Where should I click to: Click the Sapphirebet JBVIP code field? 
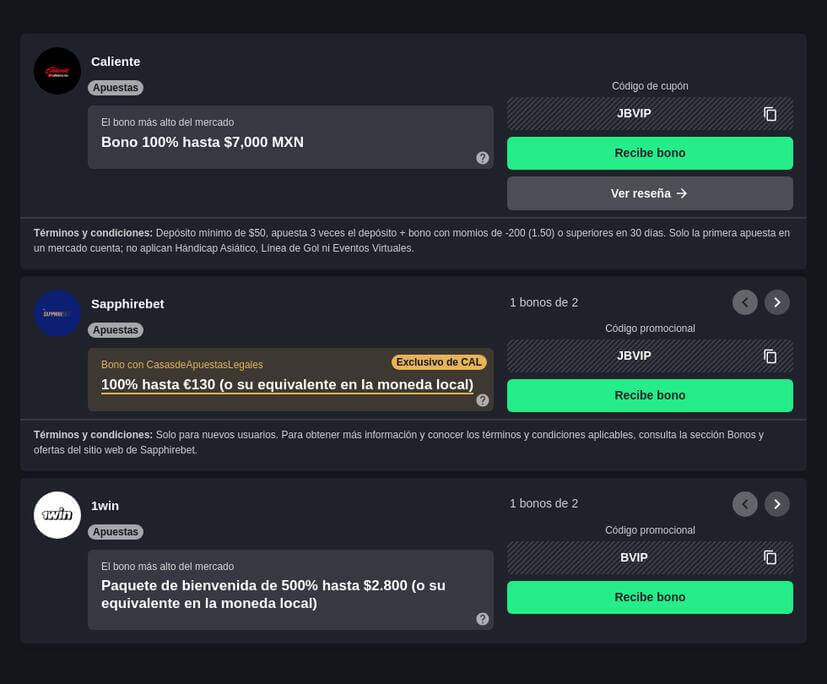(650, 356)
